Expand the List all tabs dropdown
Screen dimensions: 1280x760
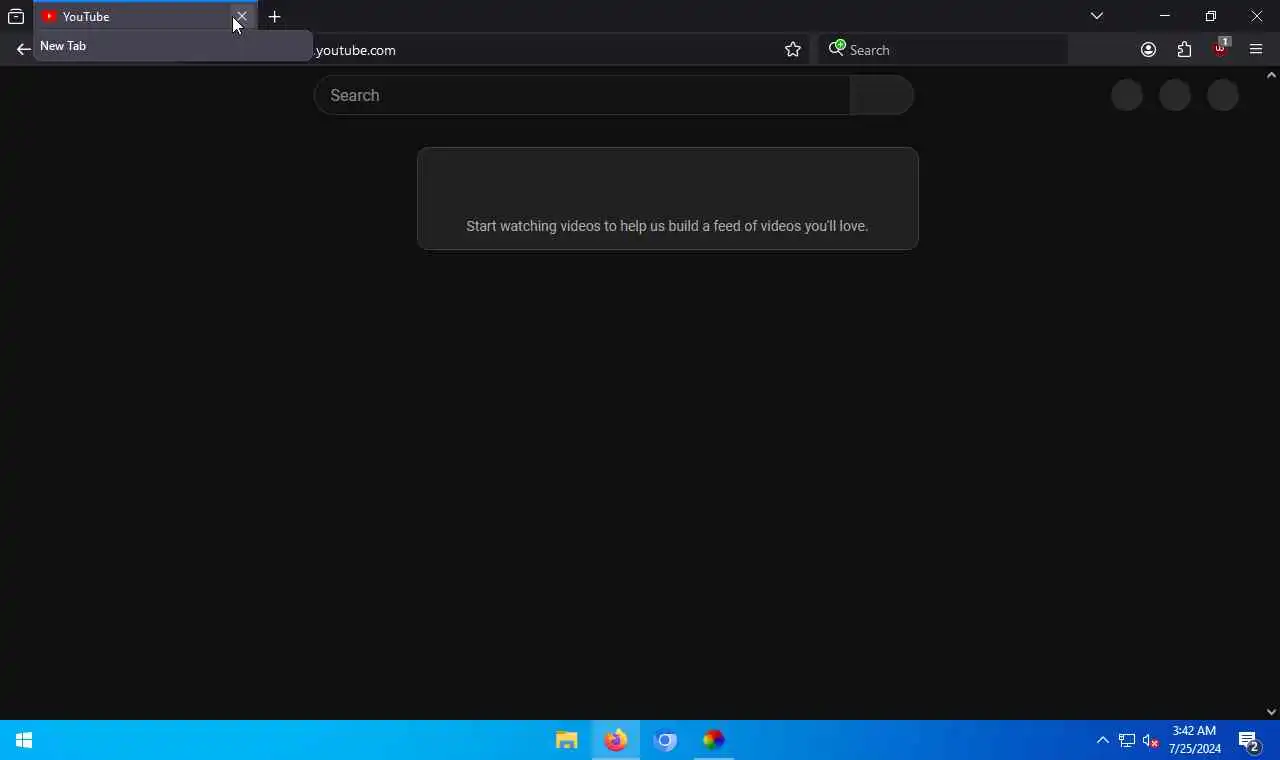(1097, 16)
